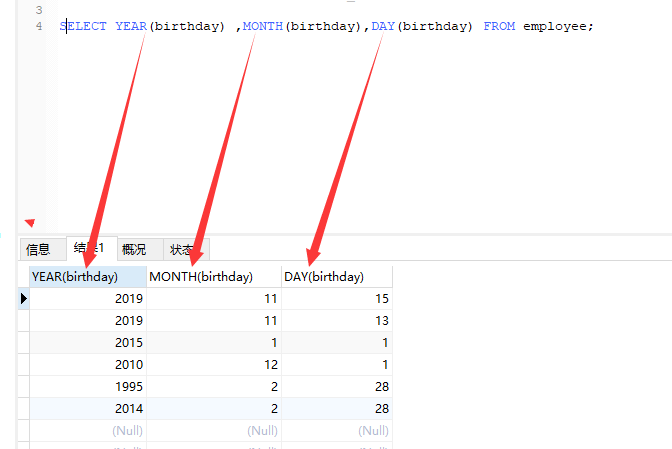The image size is (672, 449).
Task: Select year cell 2010
Action: point(88,365)
